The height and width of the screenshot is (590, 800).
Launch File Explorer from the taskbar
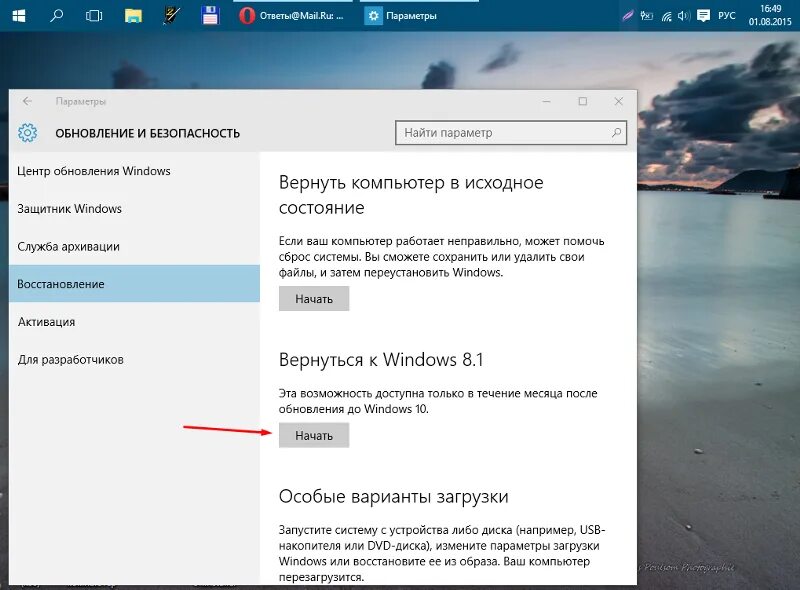pos(133,16)
